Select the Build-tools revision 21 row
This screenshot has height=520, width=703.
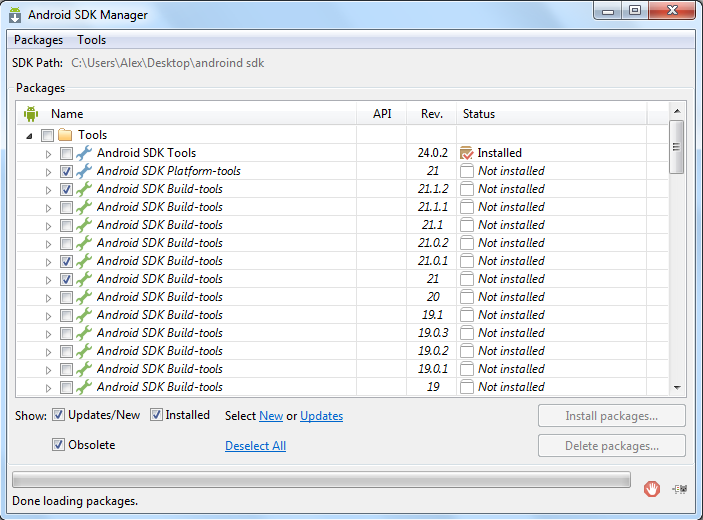[343, 279]
